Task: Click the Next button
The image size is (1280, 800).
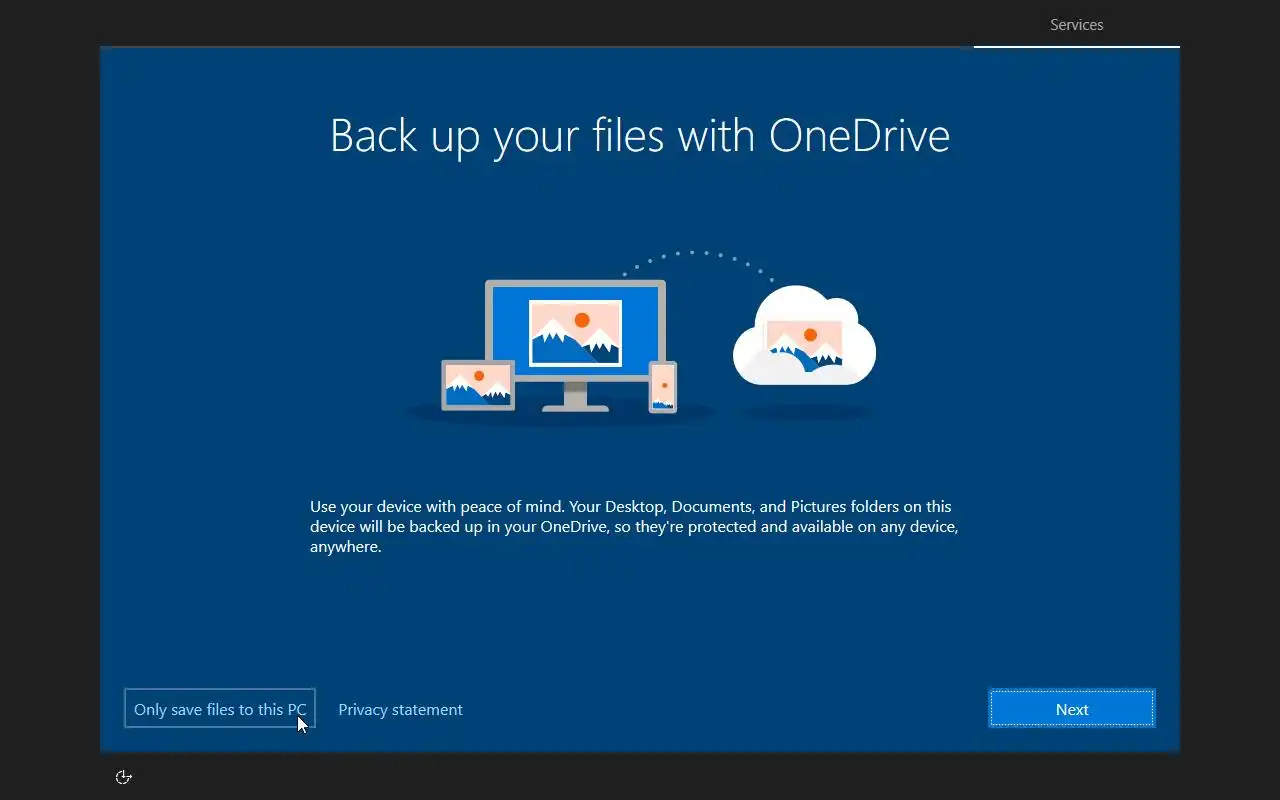Action: 1071,709
